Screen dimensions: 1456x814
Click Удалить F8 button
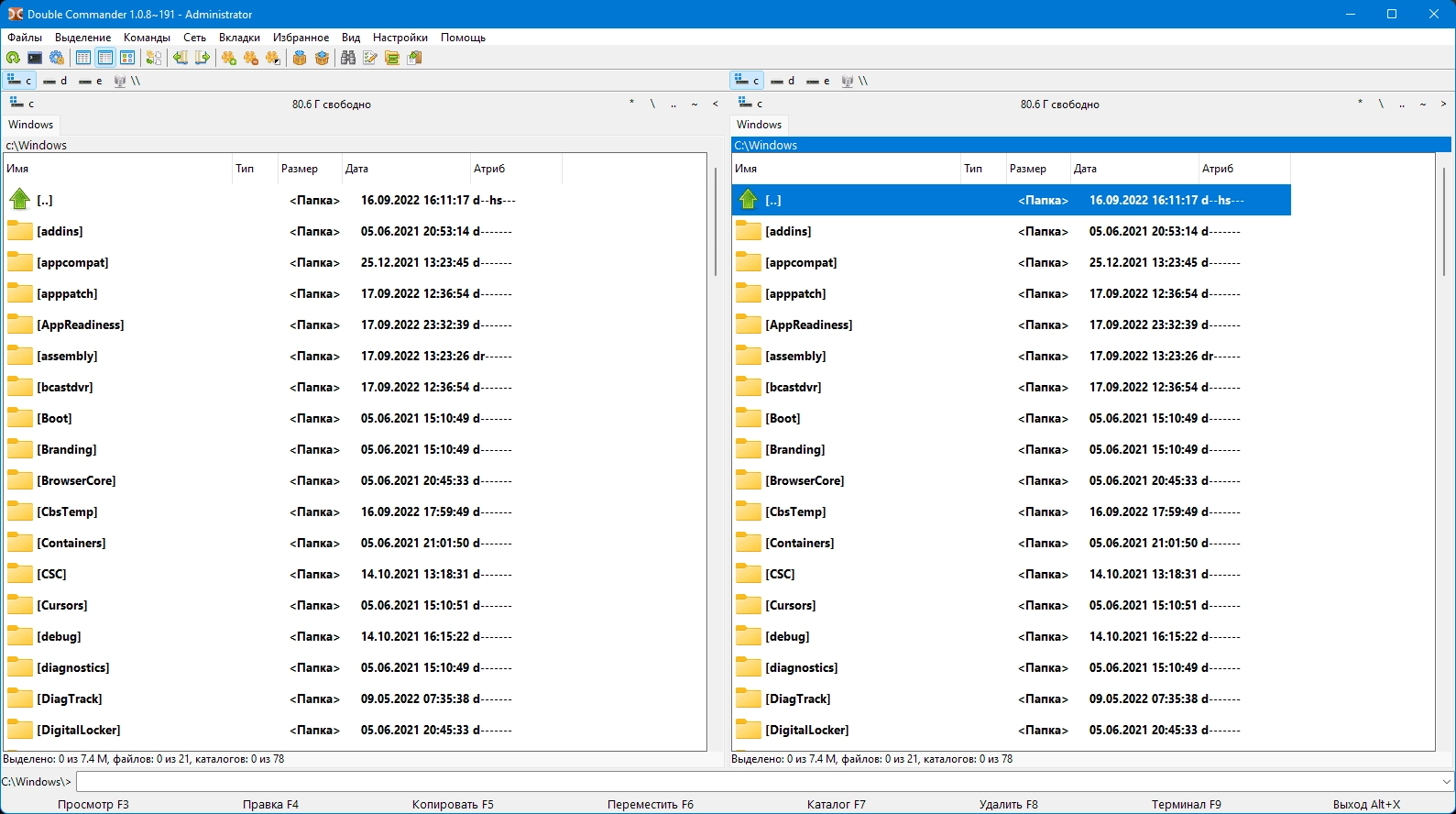1008,804
